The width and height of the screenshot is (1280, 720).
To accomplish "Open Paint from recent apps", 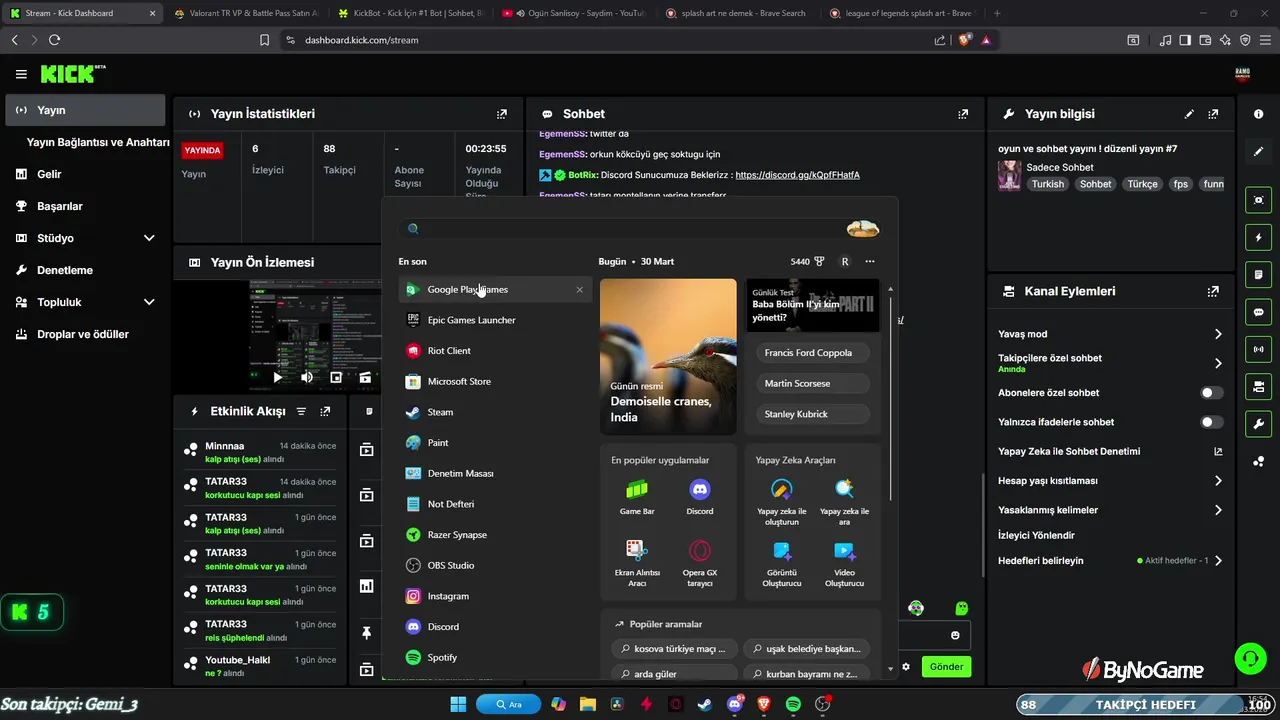I will (x=495, y=443).
